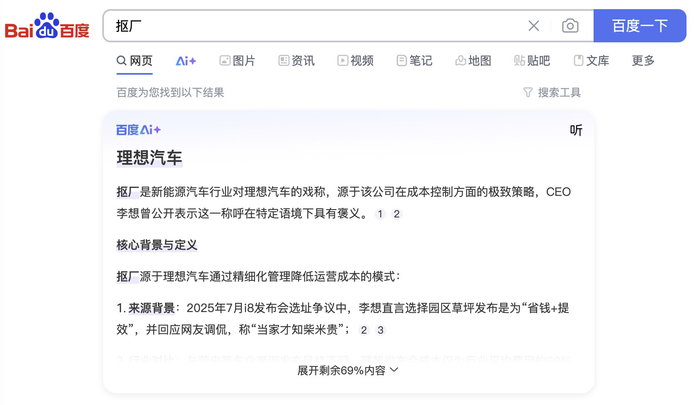Open the 笔记 tab
Viewport: 700px width, 405px height.
[414, 61]
